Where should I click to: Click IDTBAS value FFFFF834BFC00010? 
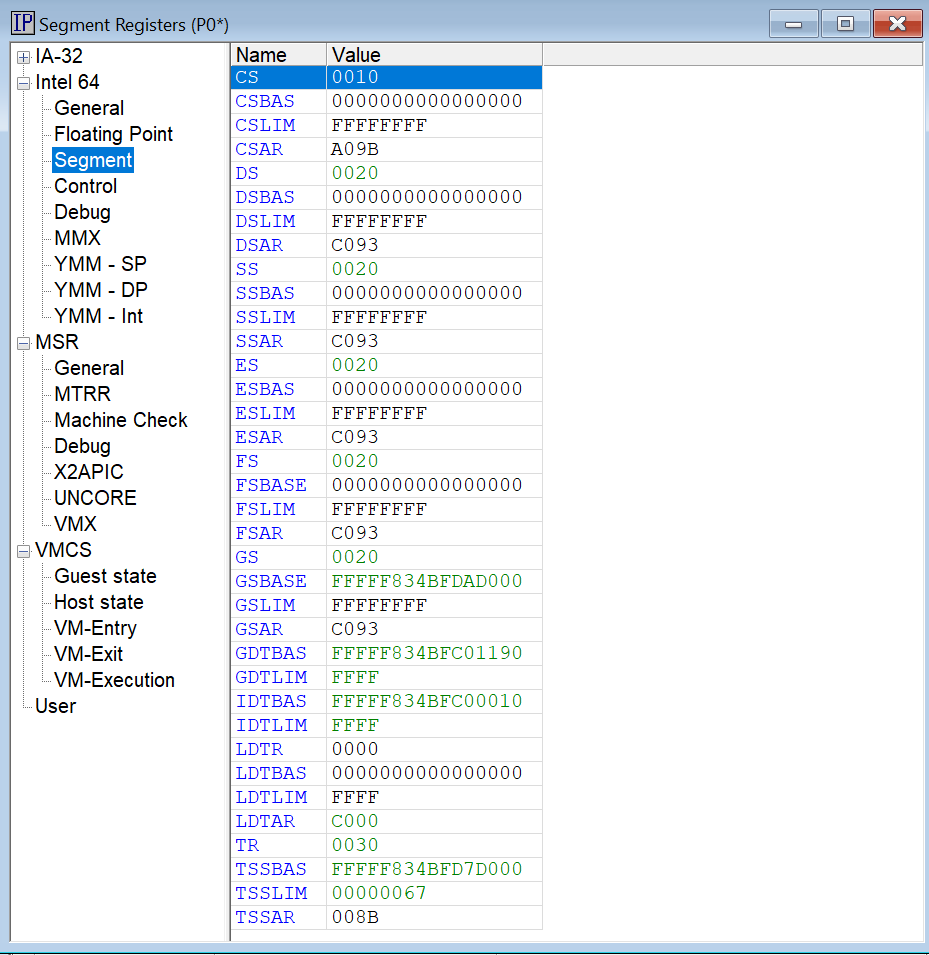click(x=426, y=701)
